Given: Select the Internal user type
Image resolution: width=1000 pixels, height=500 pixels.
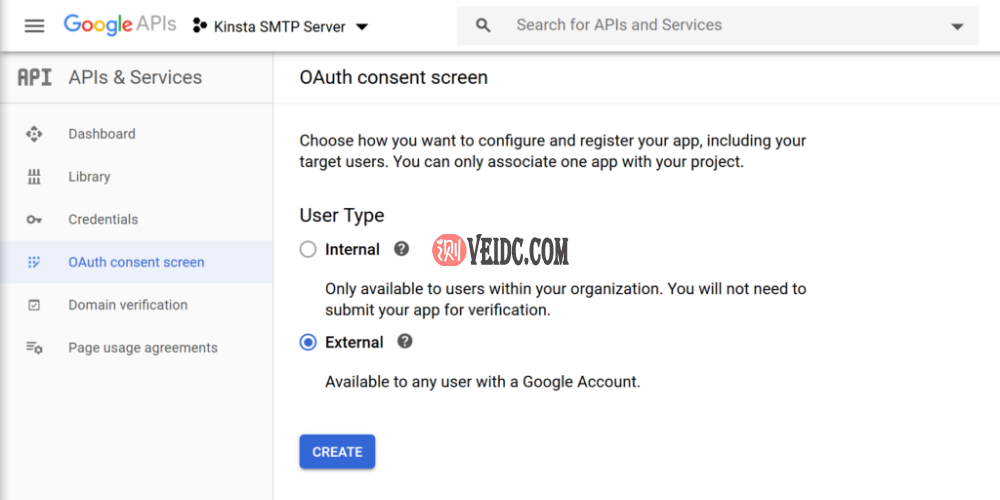Looking at the screenshot, I should [x=309, y=250].
